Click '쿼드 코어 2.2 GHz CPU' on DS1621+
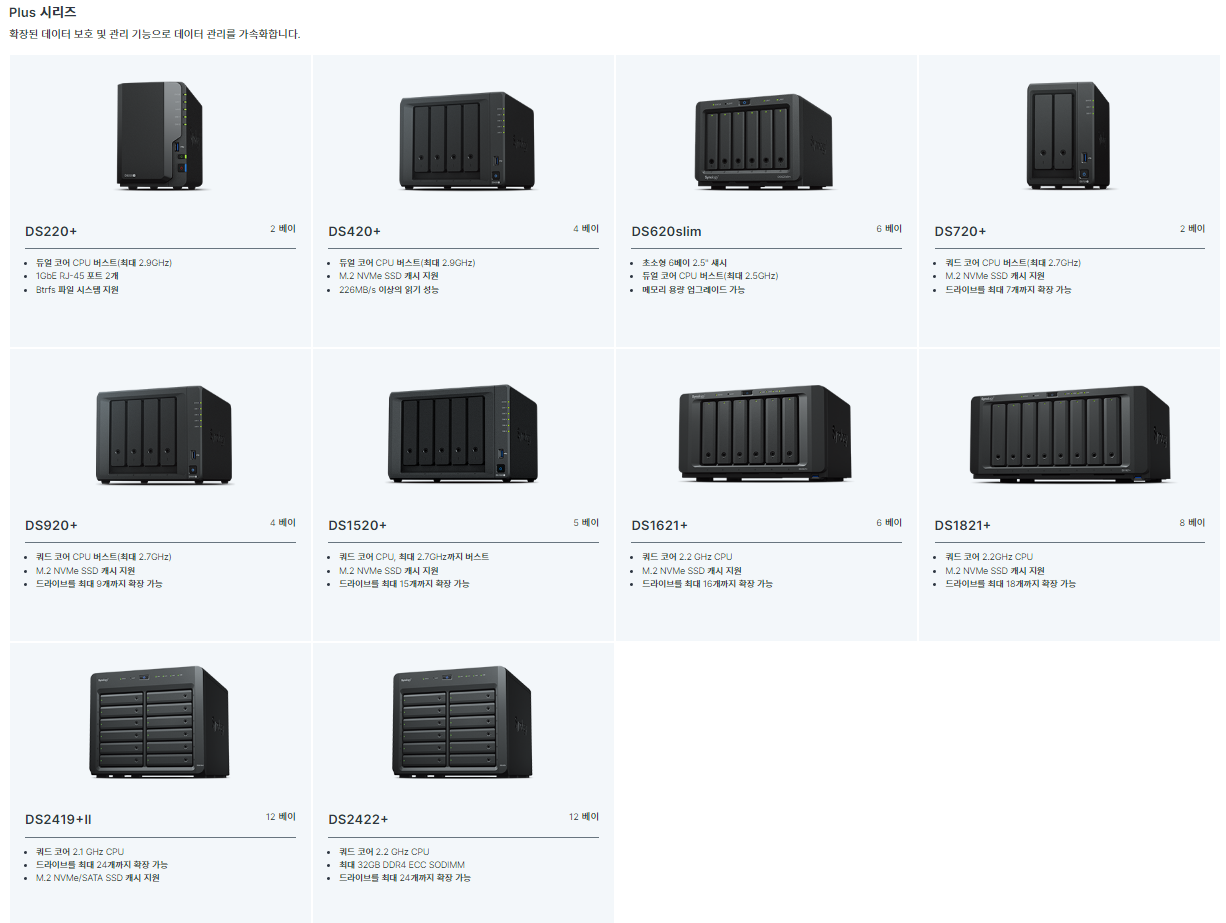1226x923 pixels. tap(687, 557)
